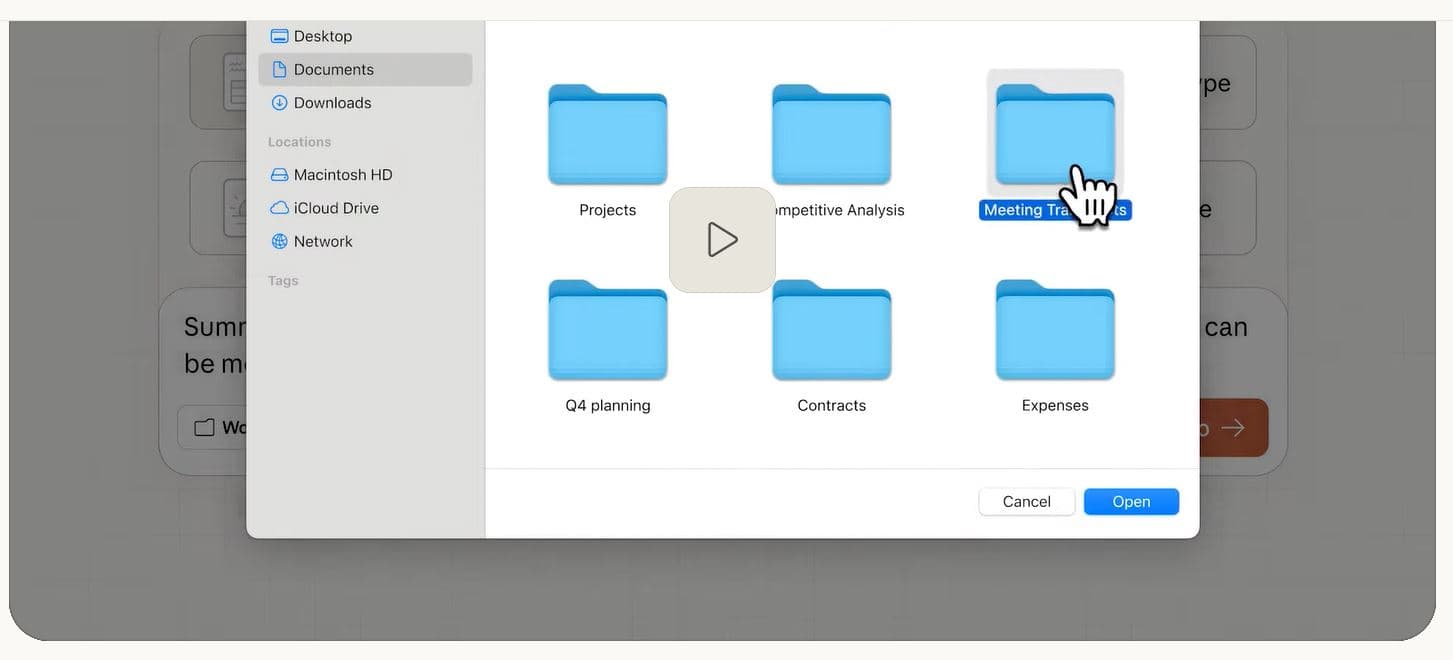Open Downloads from the sidebar
This screenshot has height=660, width=1453.
(332, 103)
